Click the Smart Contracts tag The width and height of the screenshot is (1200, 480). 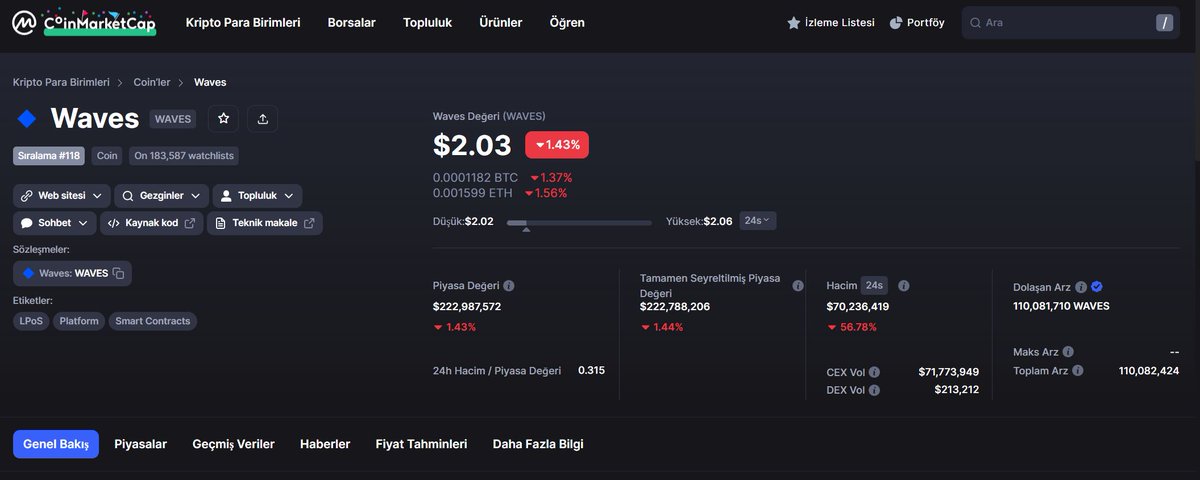click(153, 321)
